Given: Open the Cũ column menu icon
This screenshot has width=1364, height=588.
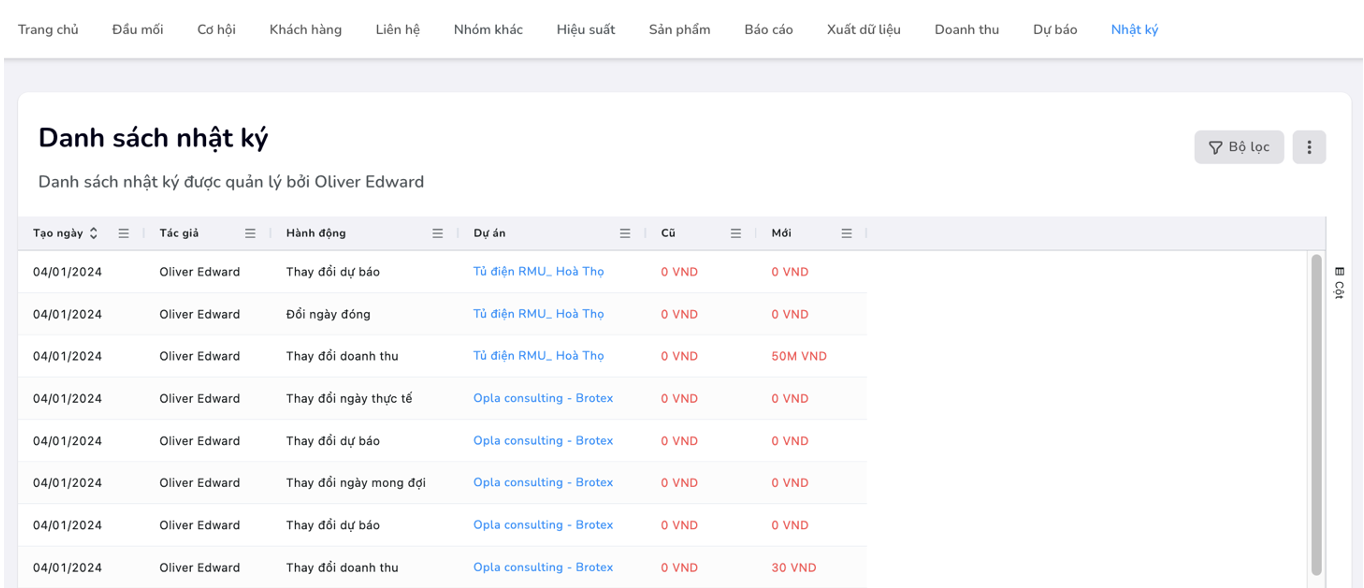Looking at the screenshot, I should (736, 233).
